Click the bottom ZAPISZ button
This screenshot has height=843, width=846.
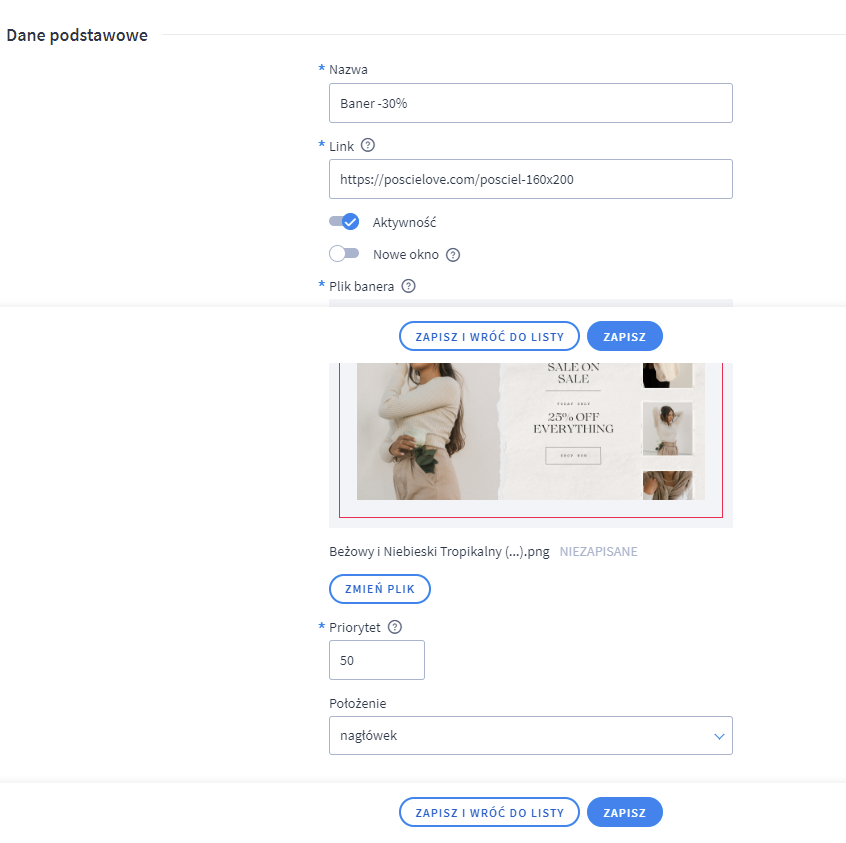click(624, 812)
